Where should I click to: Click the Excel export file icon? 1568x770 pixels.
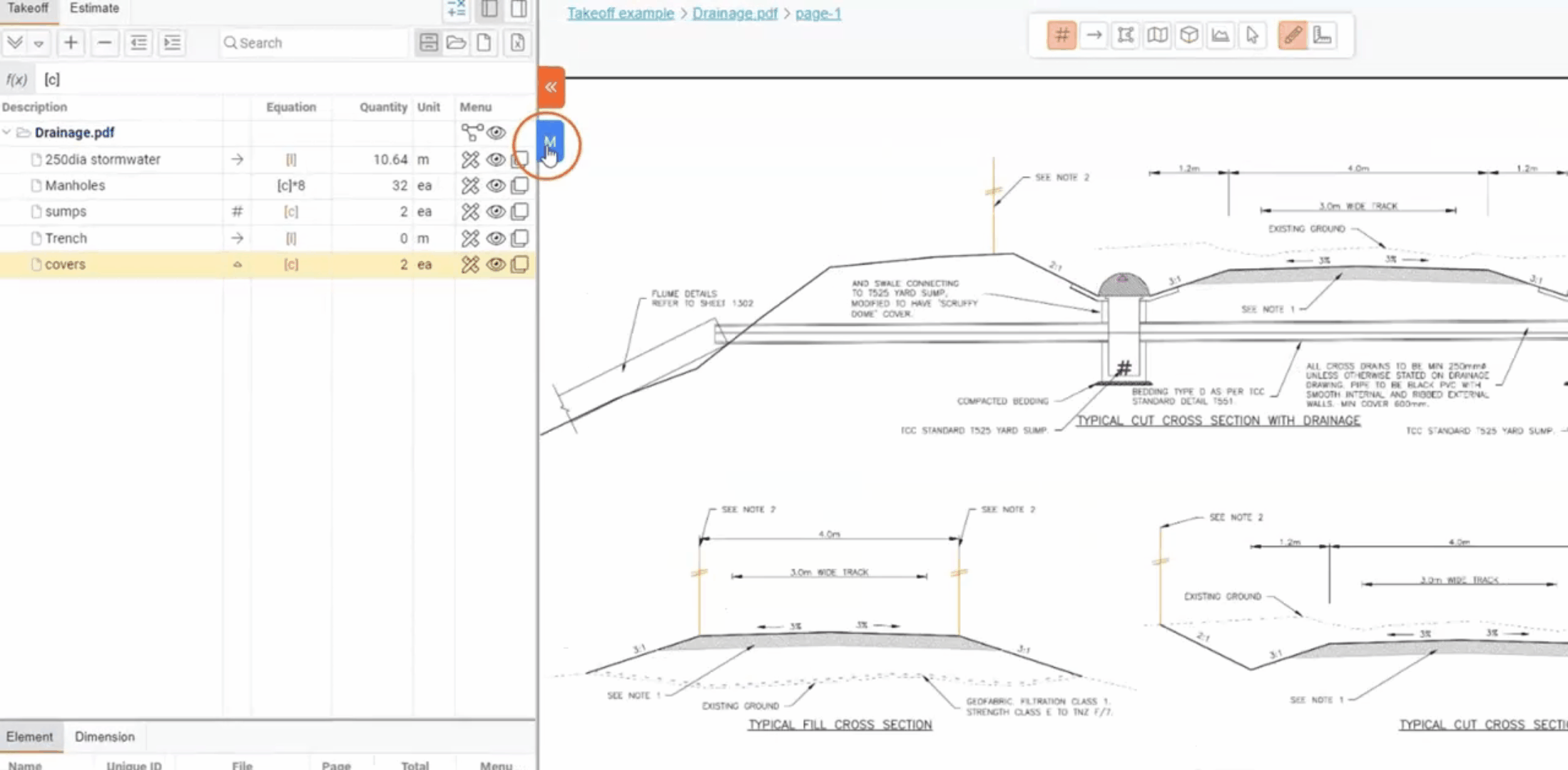click(x=517, y=43)
